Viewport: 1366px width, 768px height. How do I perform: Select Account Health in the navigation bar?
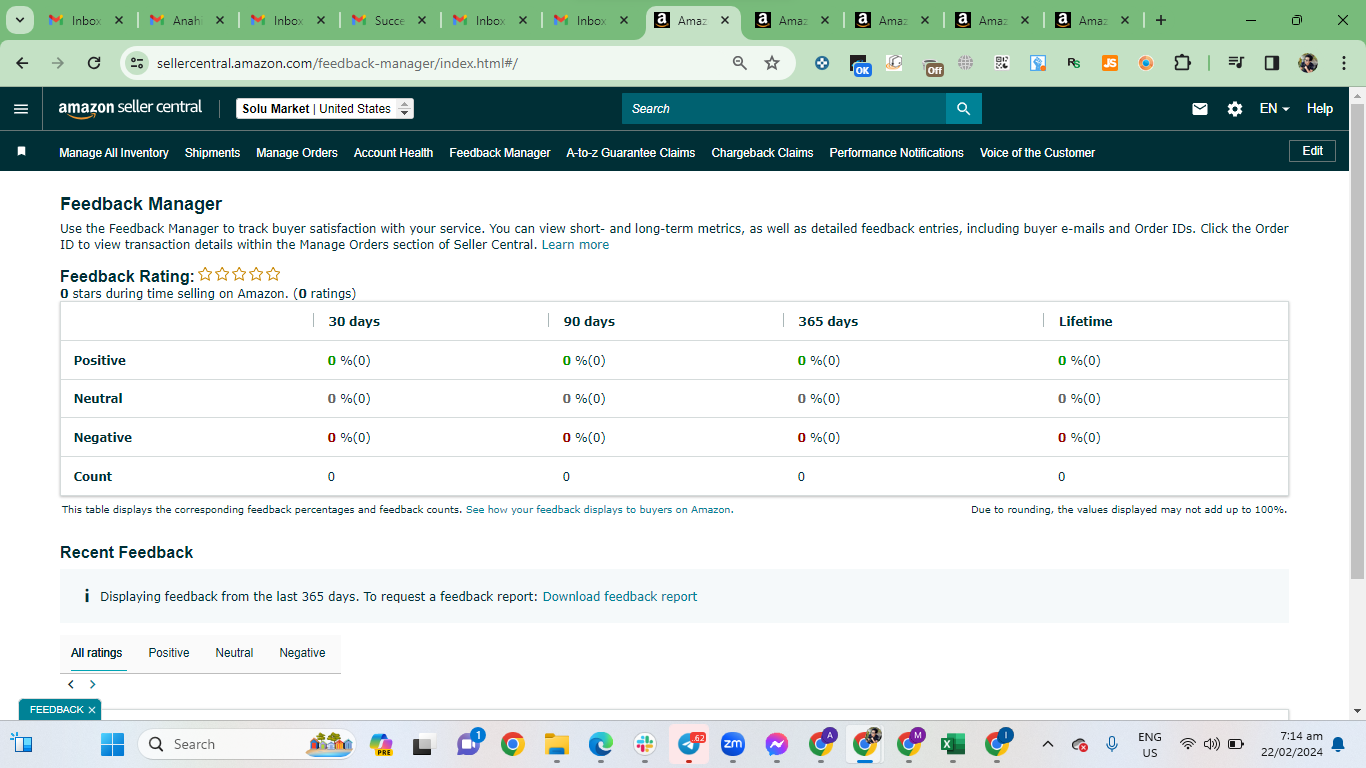point(393,153)
